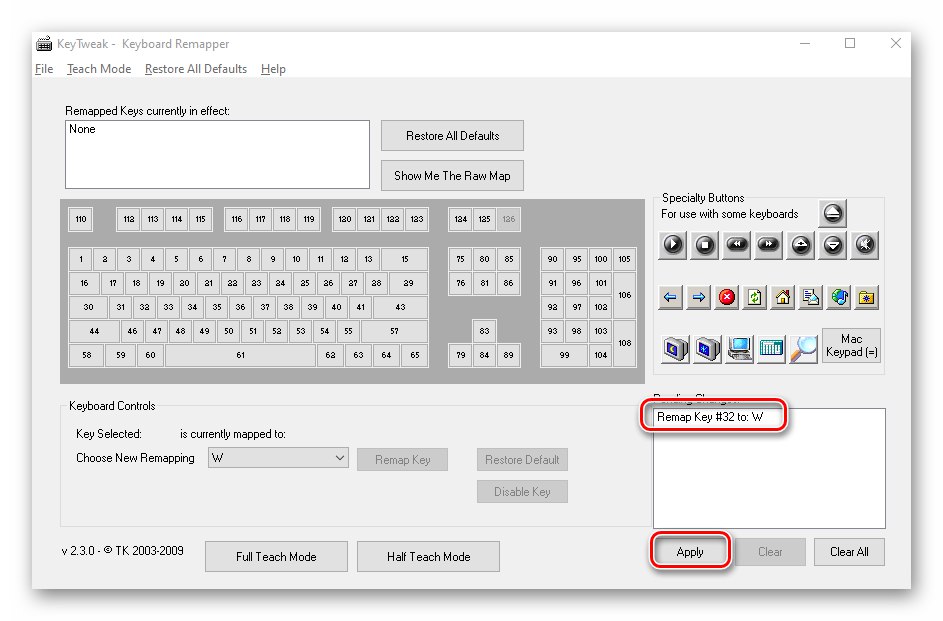Select keyboard key number 75
The width and height of the screenshot is (943, 621).
tap(460, 259)
